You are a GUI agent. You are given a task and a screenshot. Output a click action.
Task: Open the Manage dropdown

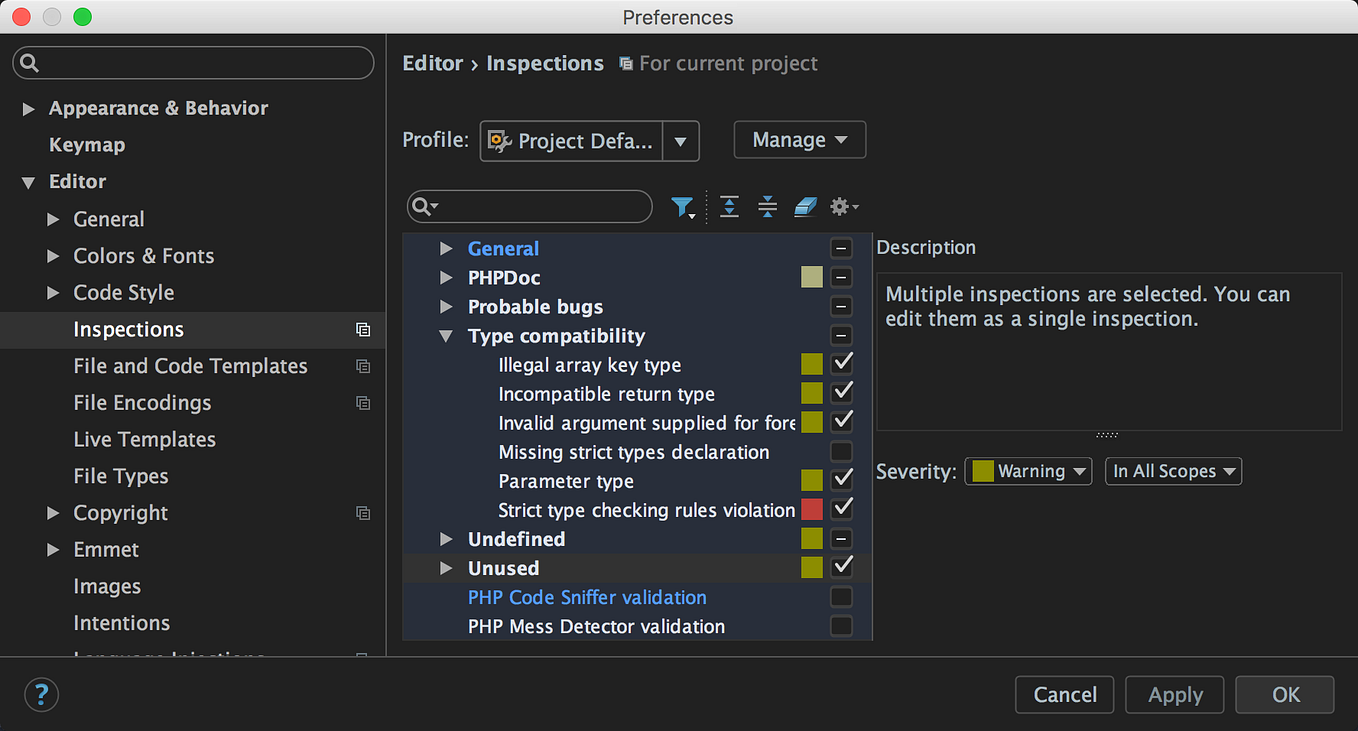pos(799,139)
